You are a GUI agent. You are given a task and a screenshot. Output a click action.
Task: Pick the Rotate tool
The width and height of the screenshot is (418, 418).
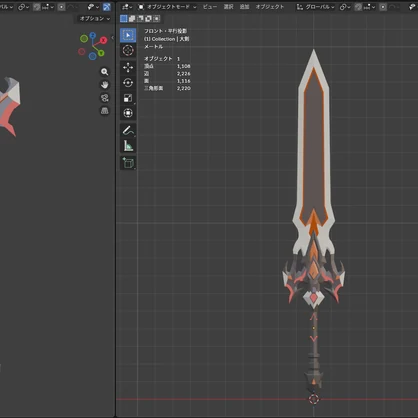pos(128,83)
